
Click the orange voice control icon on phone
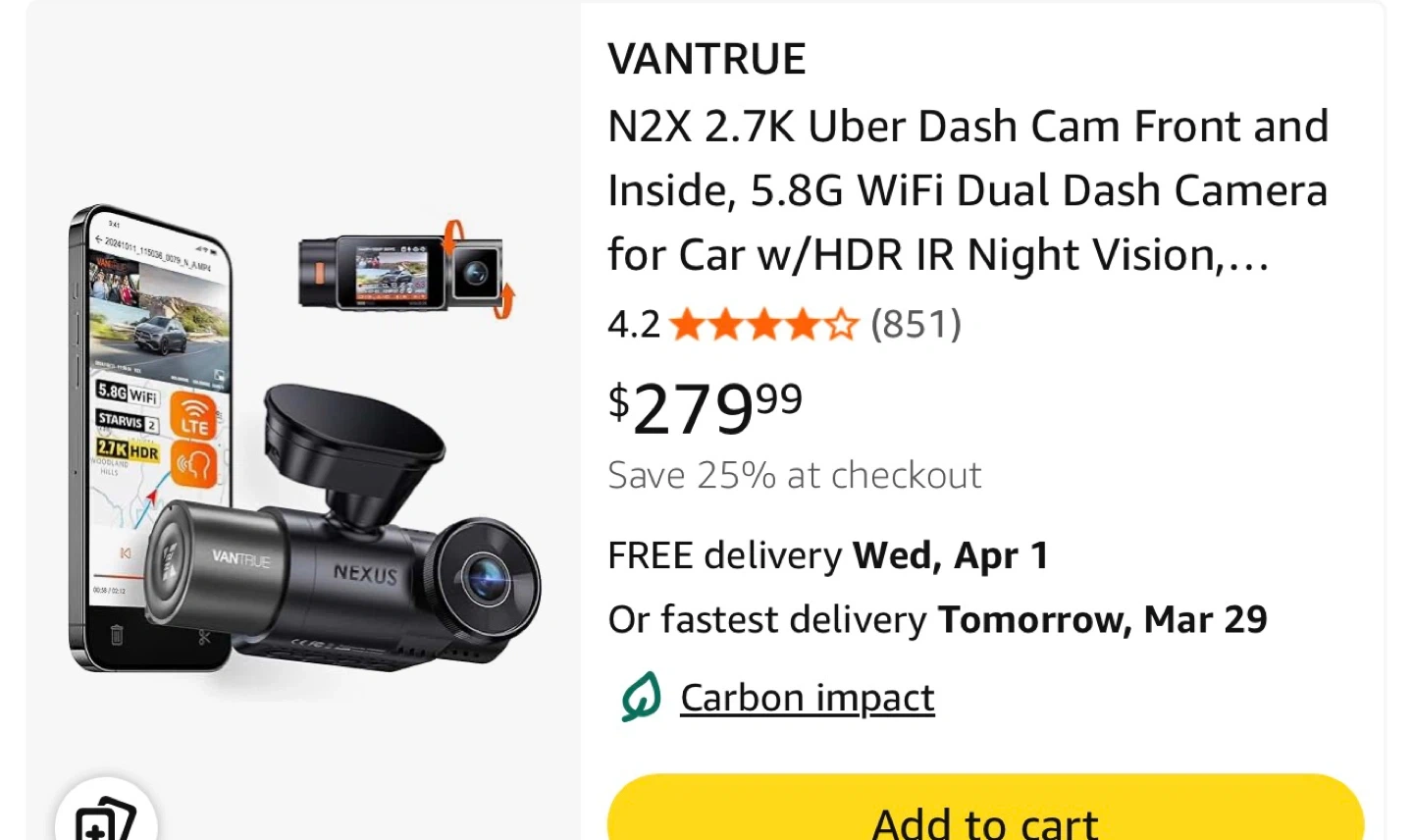194,462
